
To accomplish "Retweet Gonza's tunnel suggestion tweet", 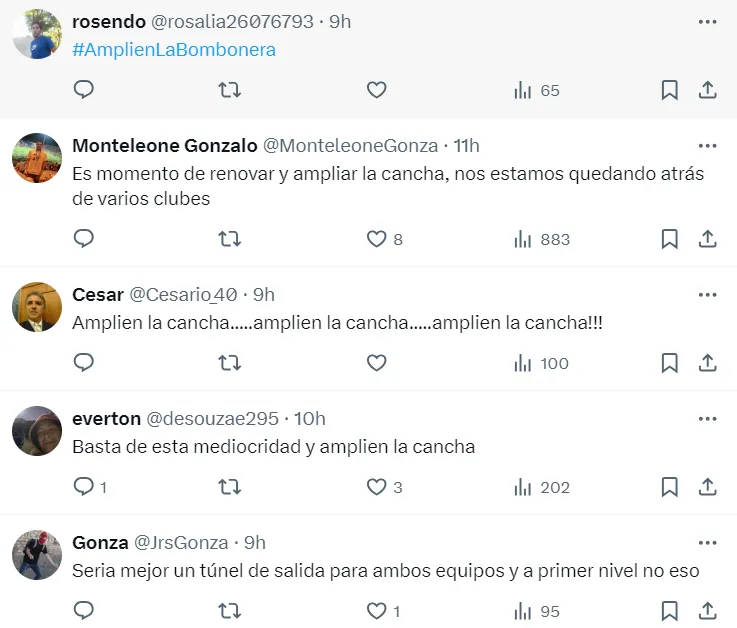I will (229, 611).
